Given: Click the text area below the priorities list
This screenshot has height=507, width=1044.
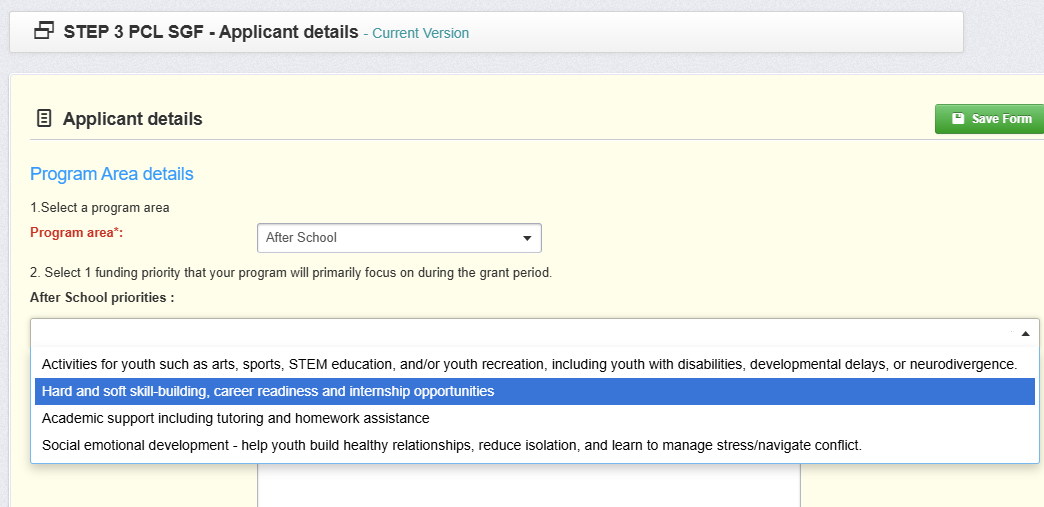Looking at the screenshot, I should coord(528,485).
